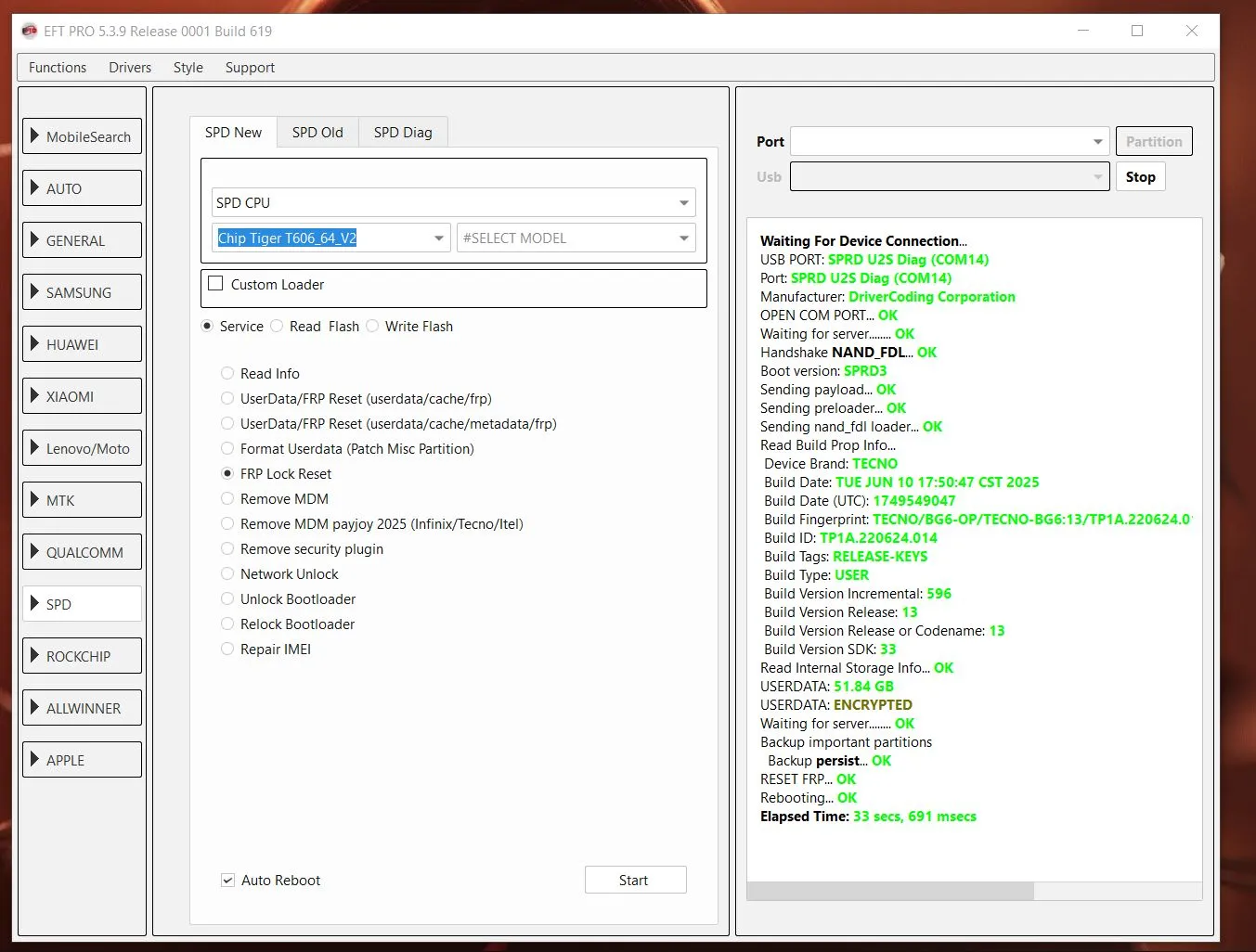The image size is (1256, 952).
Task: Open the APPLE section in sidebar
Action: pos(82,760)
